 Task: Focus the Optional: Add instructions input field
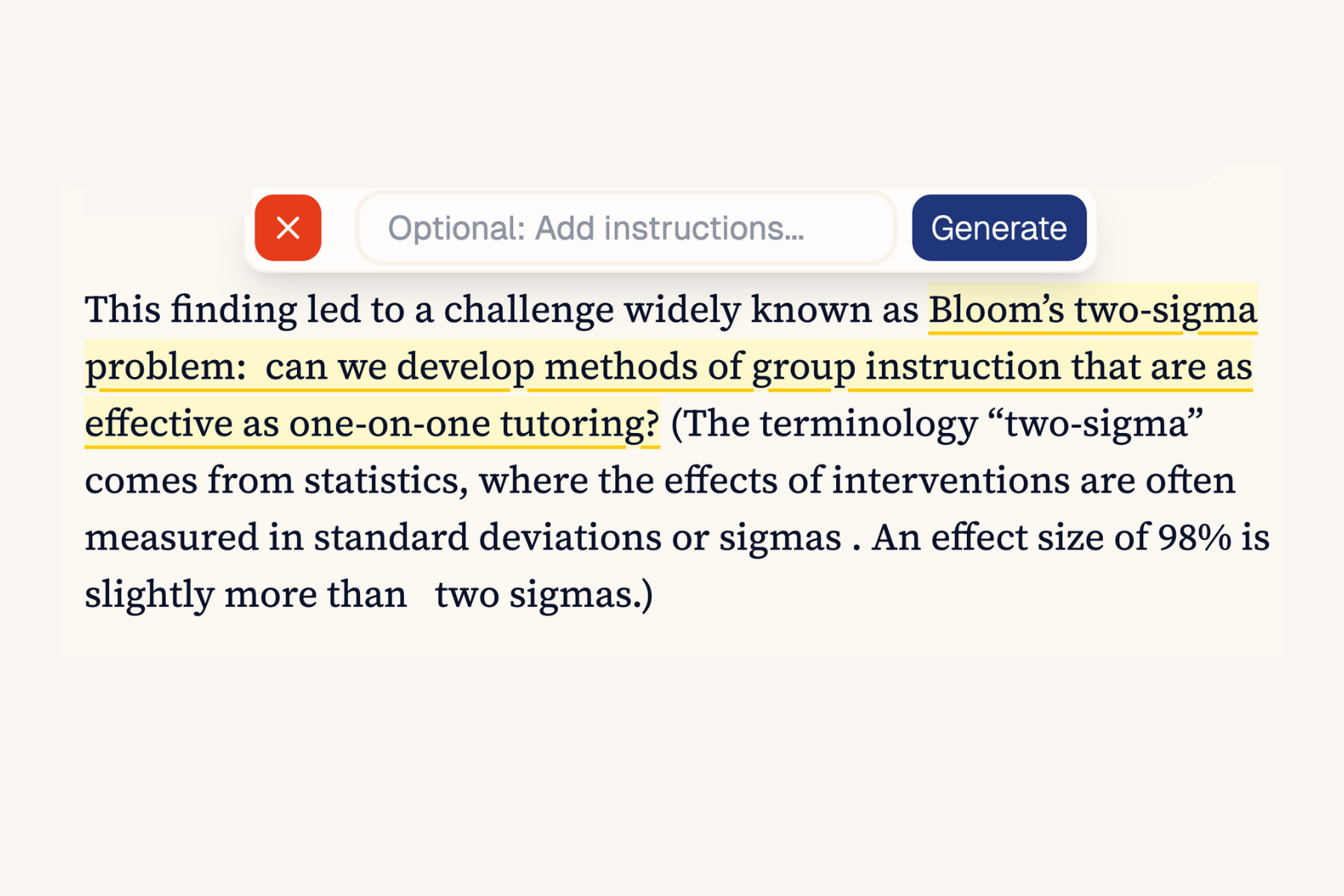626,228
